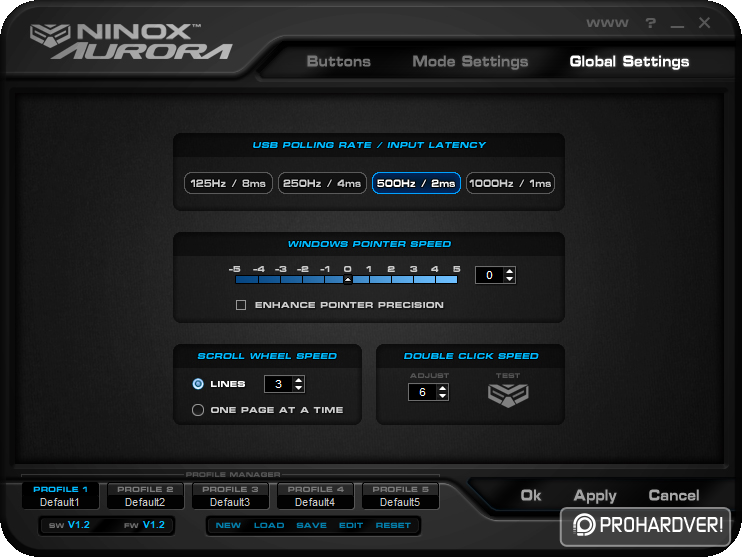Increase double click speed up arrow
742x557 pixels.
coord(442,388)
